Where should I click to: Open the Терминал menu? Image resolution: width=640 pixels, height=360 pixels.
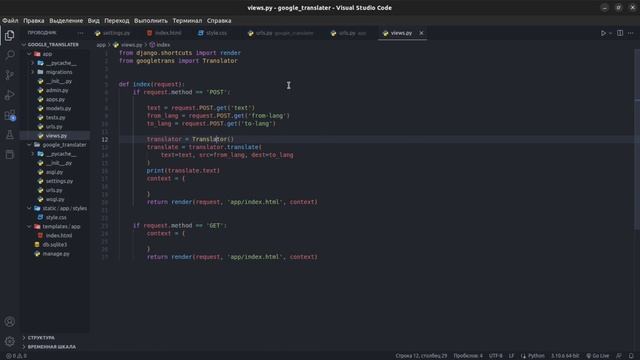[187, 20]
